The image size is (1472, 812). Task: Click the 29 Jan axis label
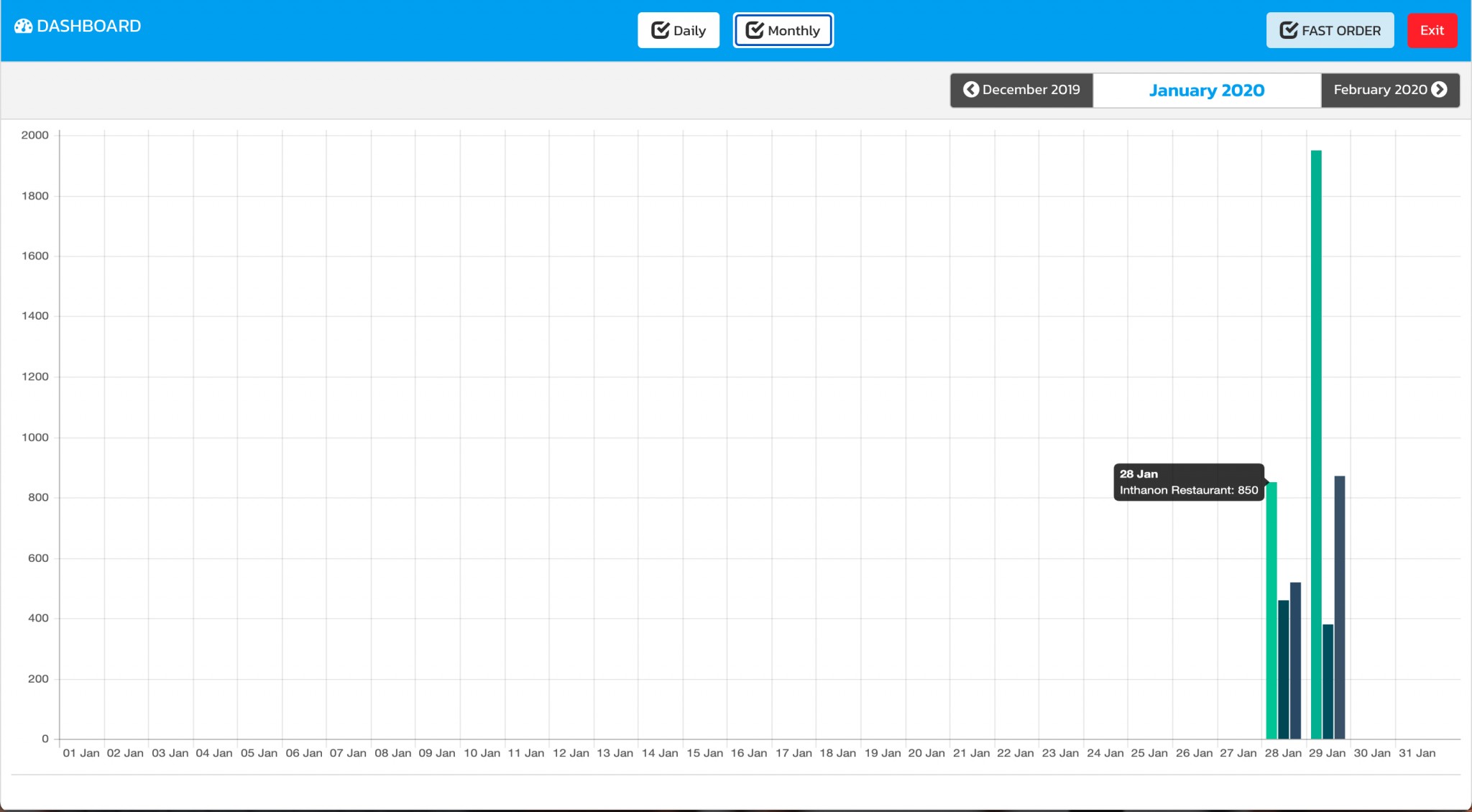pos(1327,753)
